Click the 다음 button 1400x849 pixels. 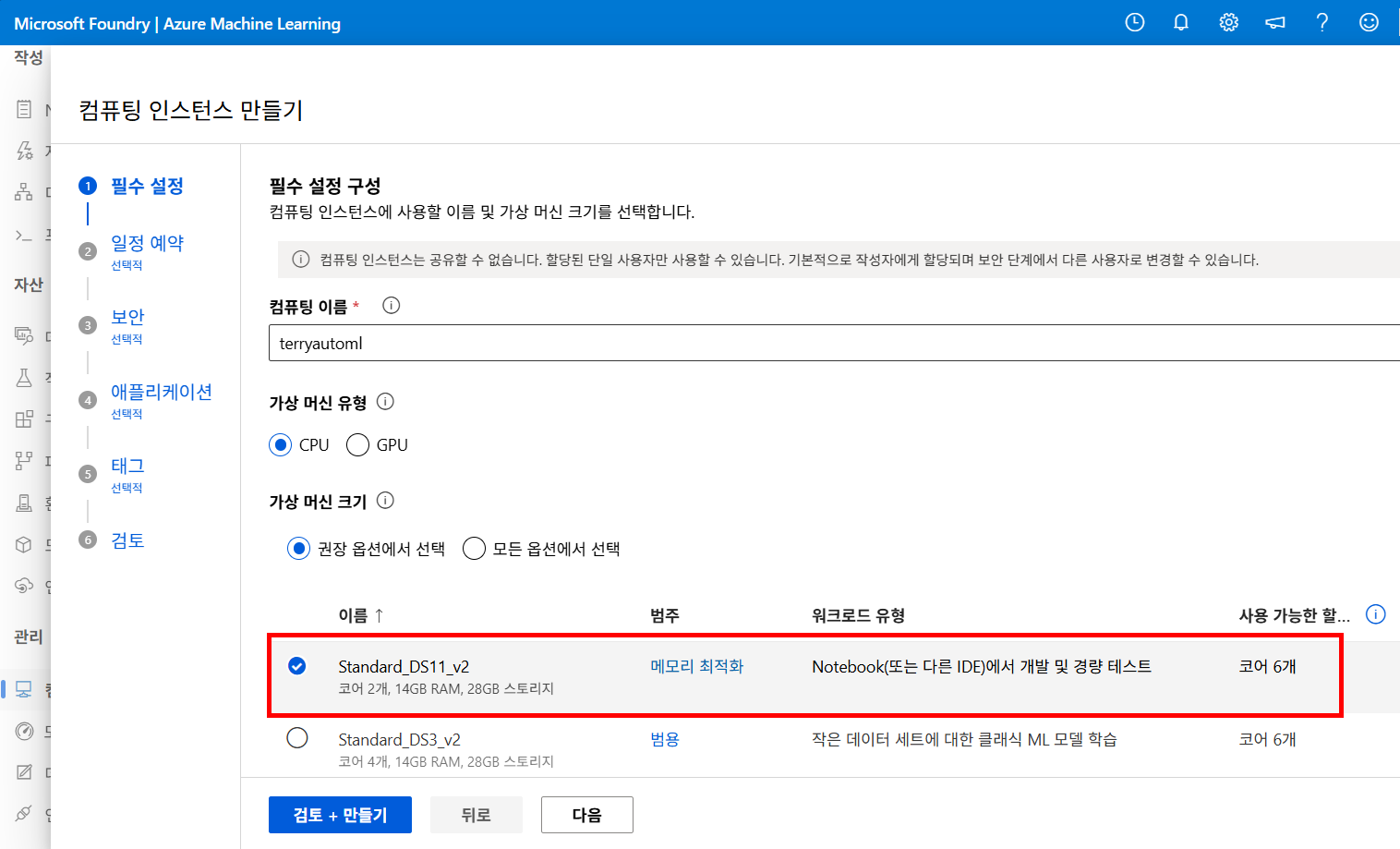[587, 815]
